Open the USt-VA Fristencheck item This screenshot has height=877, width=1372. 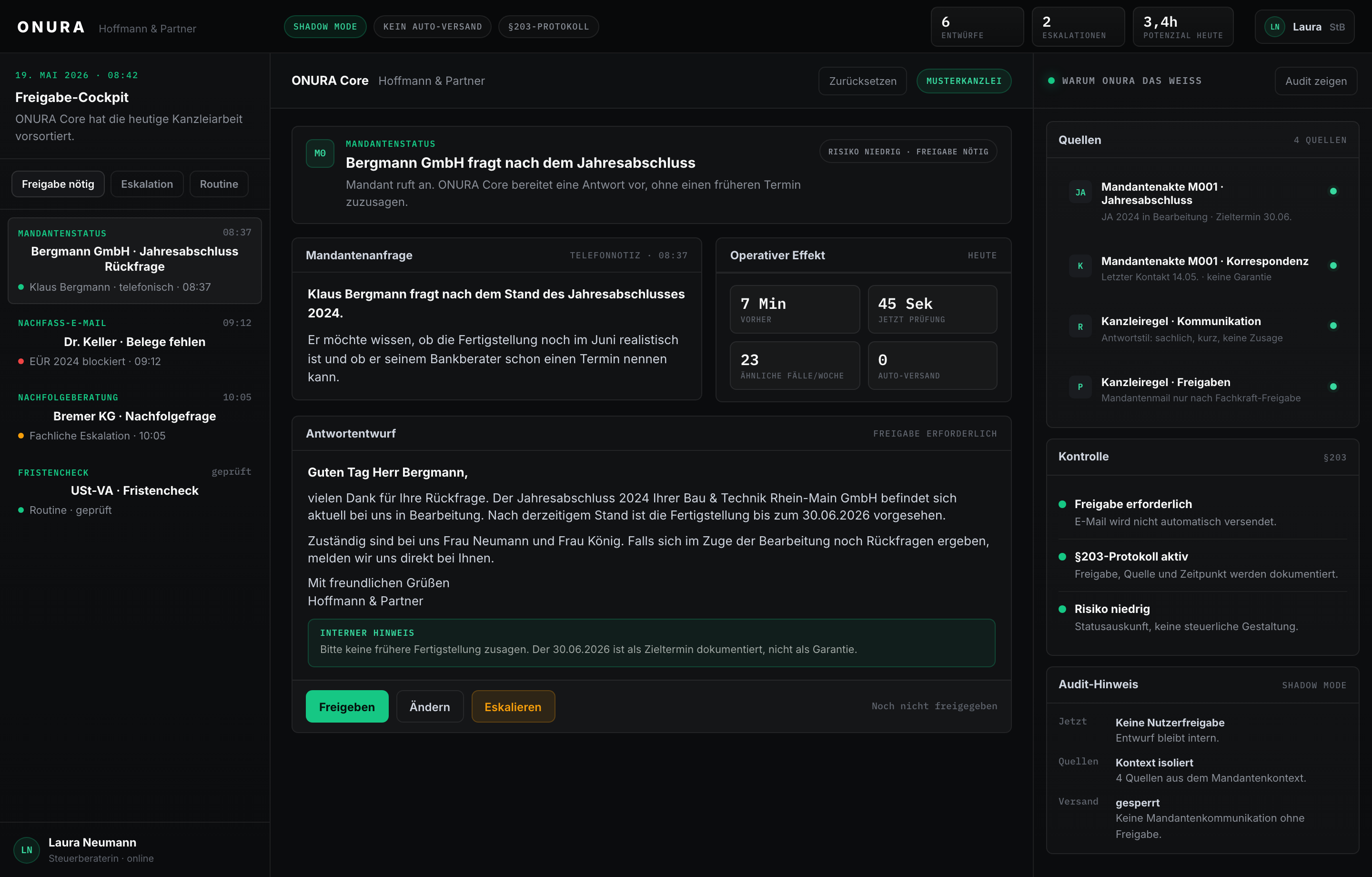134,491
